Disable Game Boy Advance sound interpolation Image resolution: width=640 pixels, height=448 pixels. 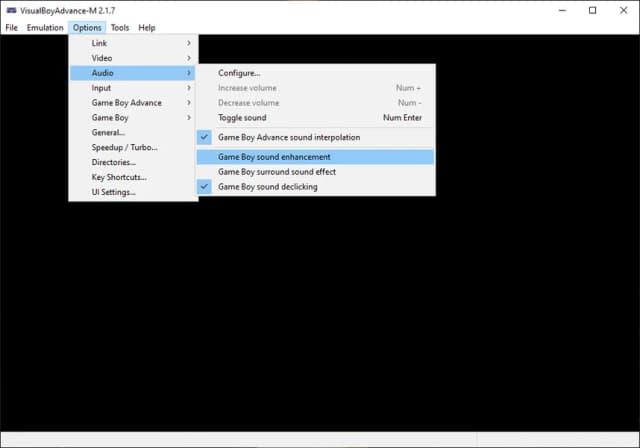315,138
